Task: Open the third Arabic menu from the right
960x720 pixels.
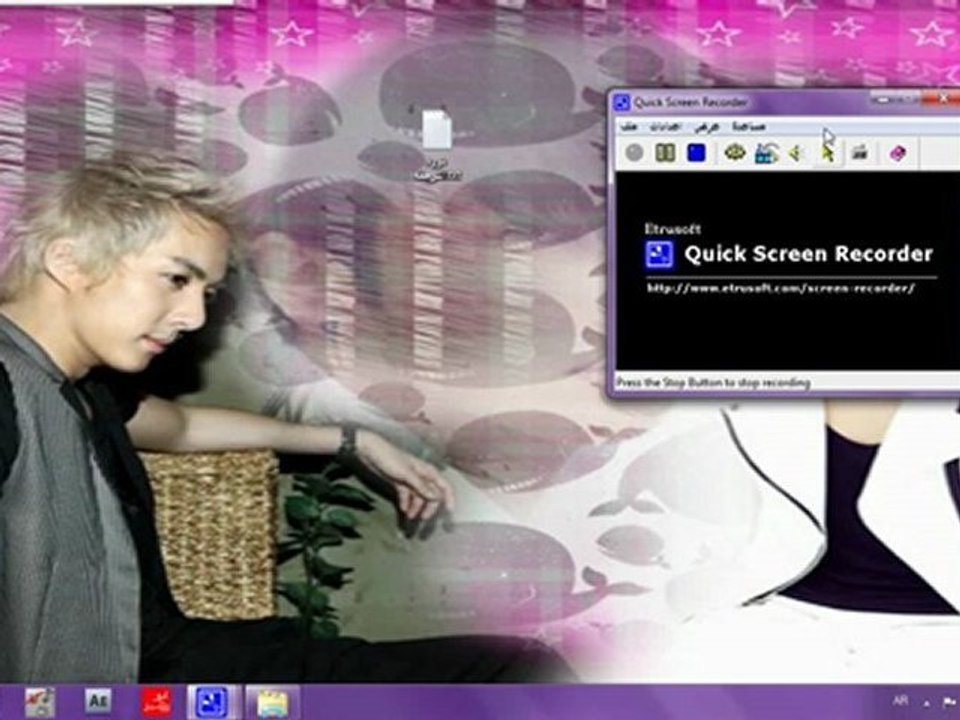Action: coord(665,127)
